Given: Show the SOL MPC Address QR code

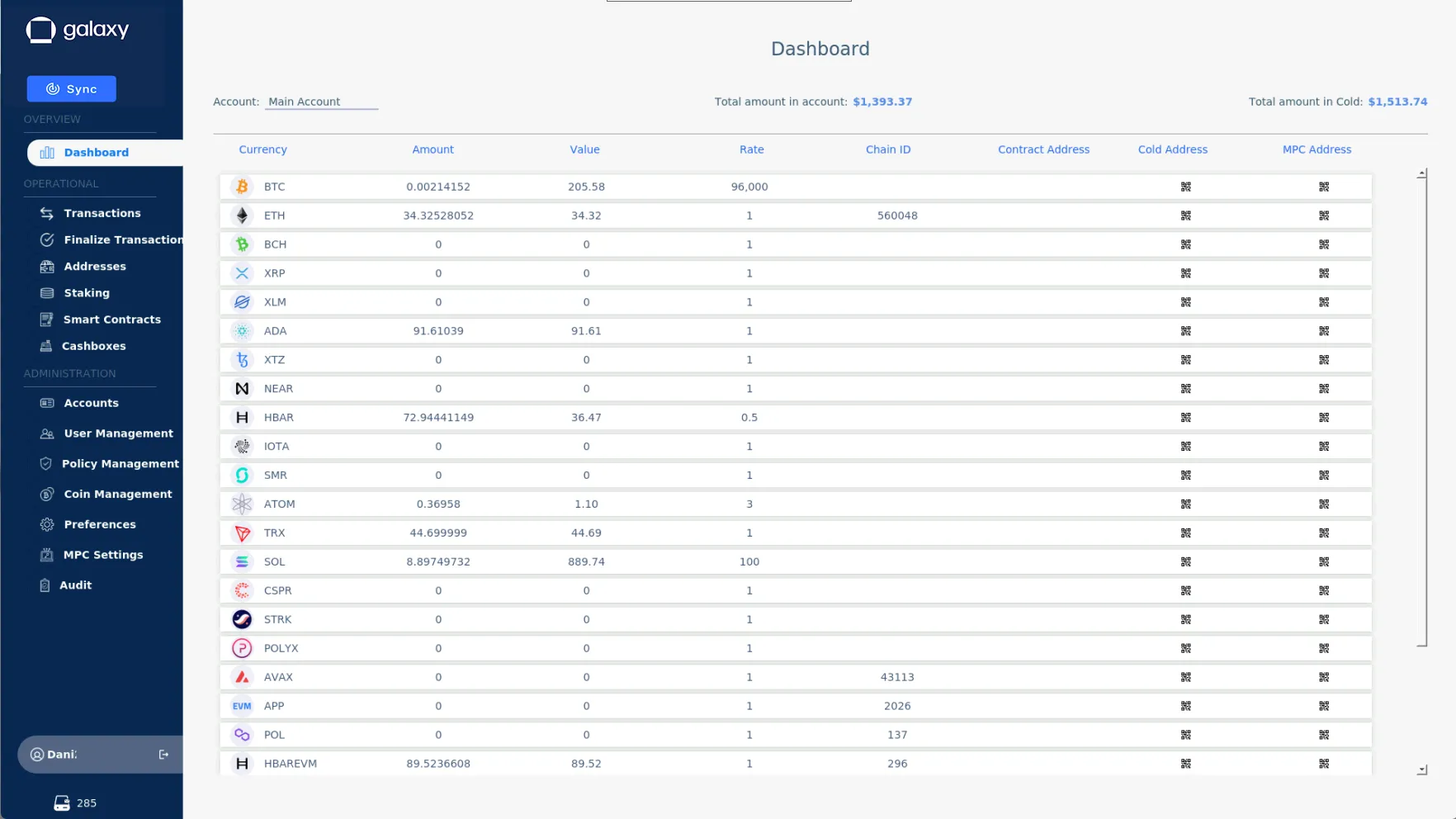Looking at the screenshot, I should (1324, 561).
